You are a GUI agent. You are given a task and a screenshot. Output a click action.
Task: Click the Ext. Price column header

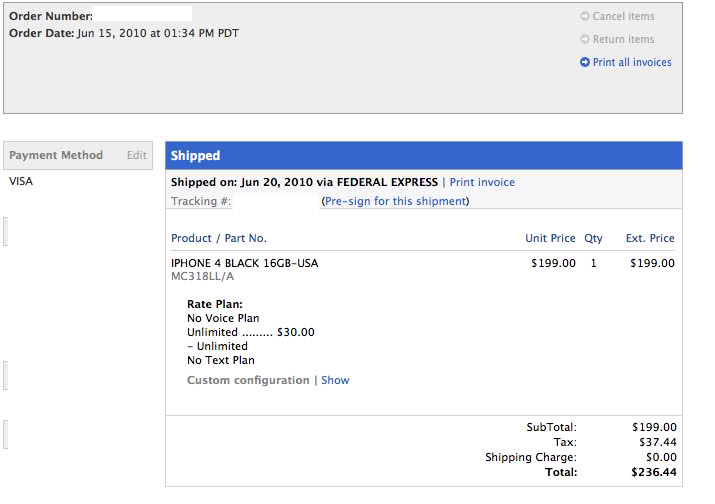[x=650, y=238]
